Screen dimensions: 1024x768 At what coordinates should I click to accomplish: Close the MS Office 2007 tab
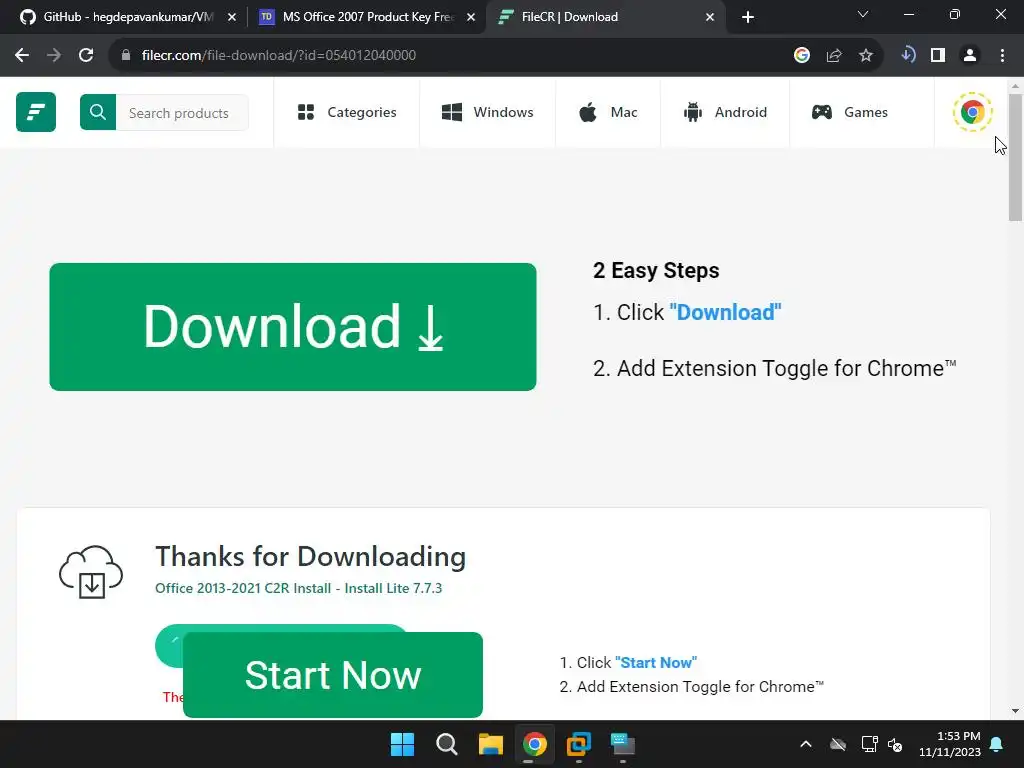coord(471,18)
